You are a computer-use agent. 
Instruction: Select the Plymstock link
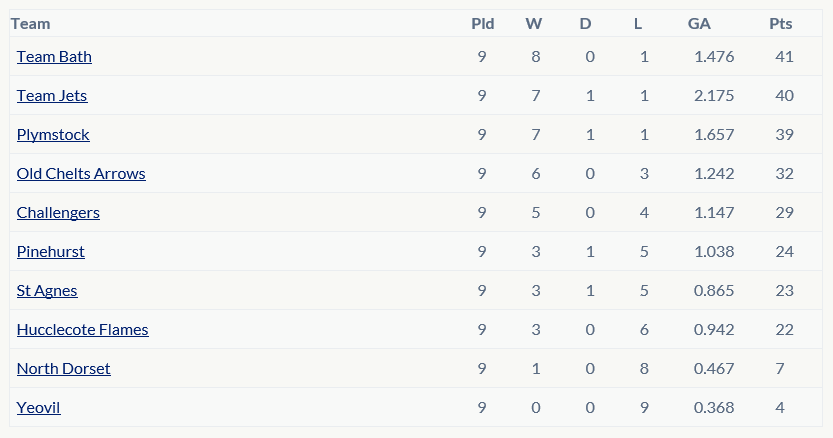pyautogui.click(x=53, y=134)
